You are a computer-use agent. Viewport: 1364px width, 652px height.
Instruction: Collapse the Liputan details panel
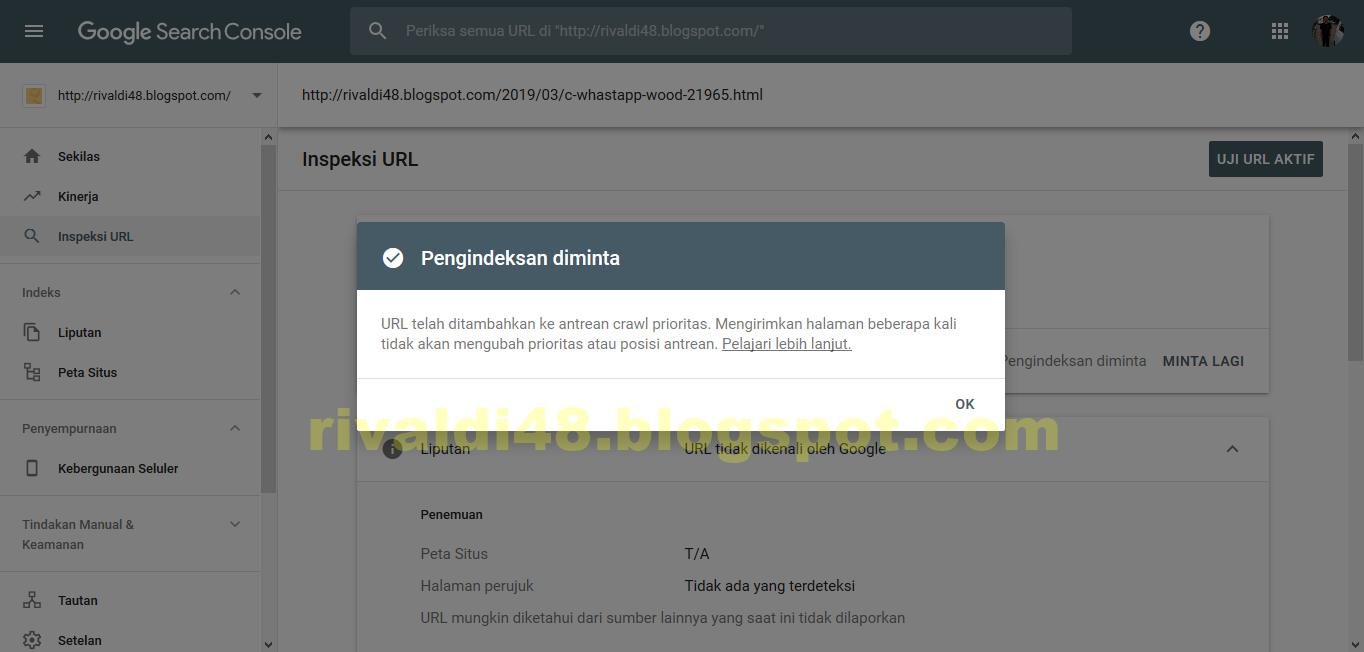tap(1232, 448)
